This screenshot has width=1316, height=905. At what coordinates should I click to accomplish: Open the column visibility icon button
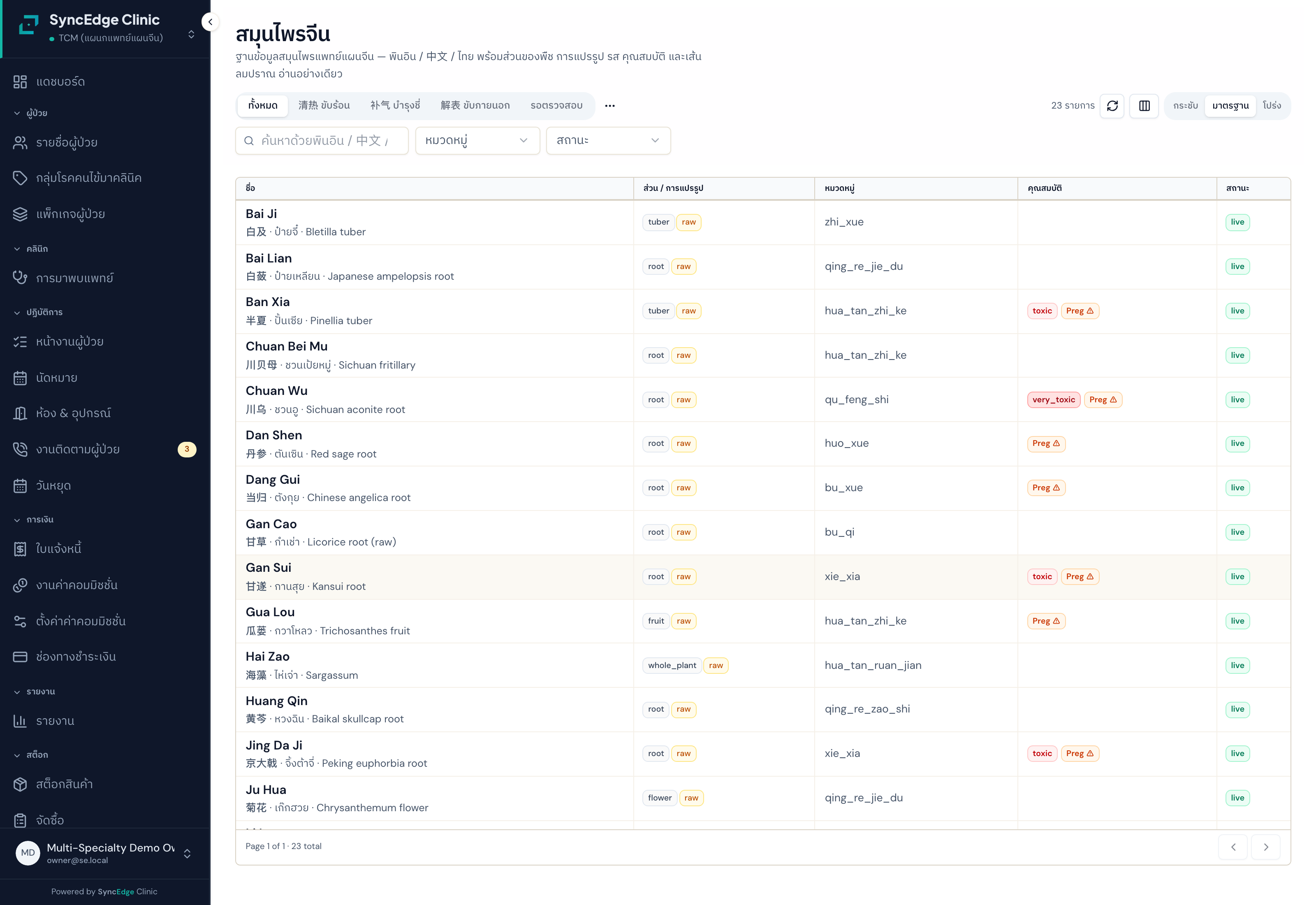pos(1144,106)
